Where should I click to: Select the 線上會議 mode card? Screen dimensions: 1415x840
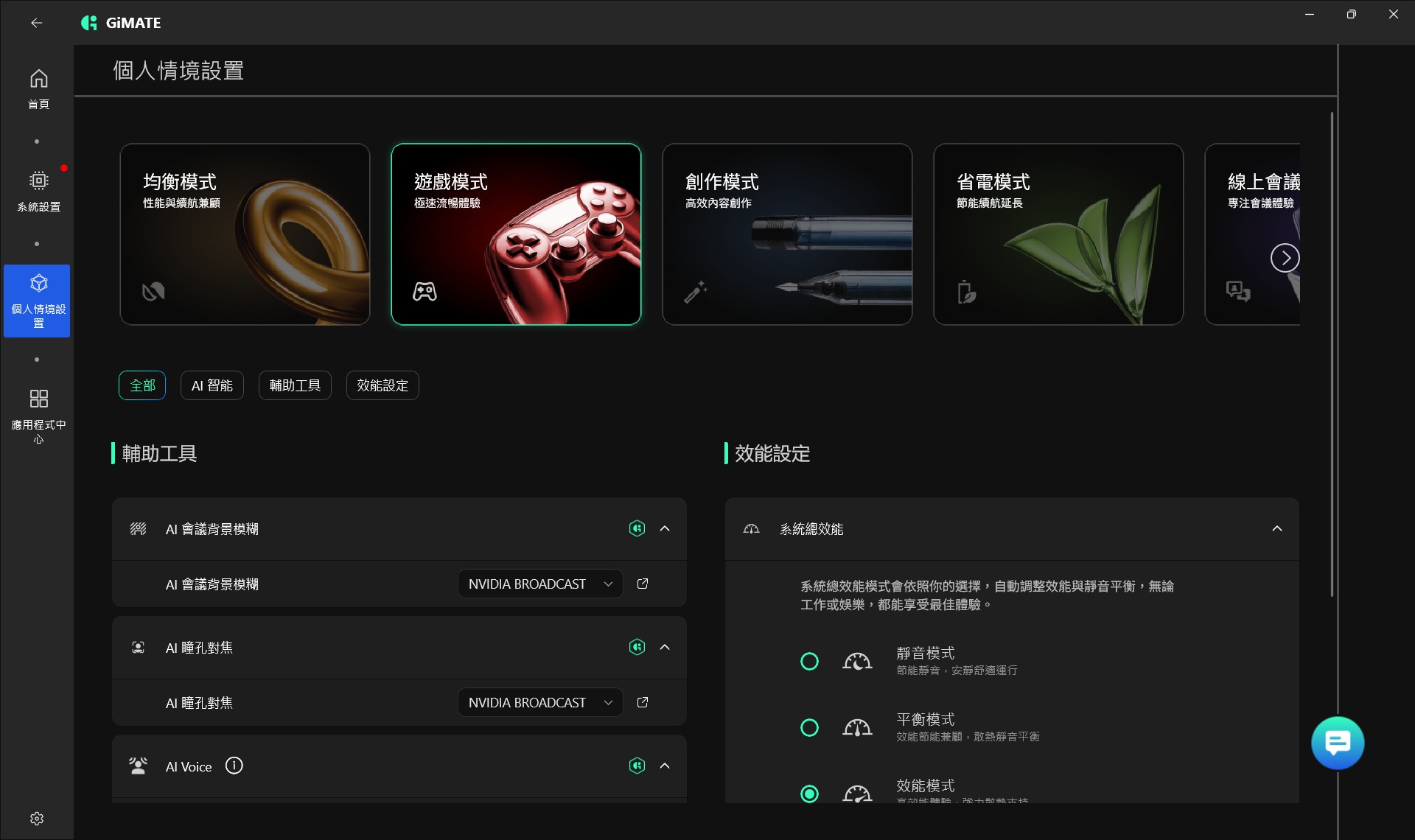[x=1252, y=234]
